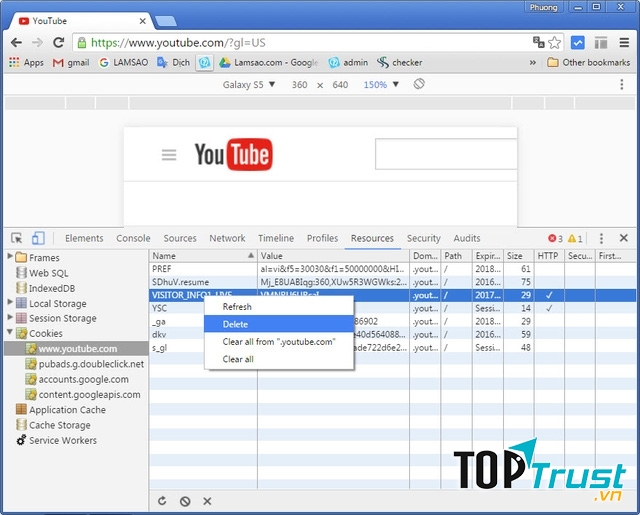Open the 150% zoom dropdown
640x515 pixels.
point(381,84)
